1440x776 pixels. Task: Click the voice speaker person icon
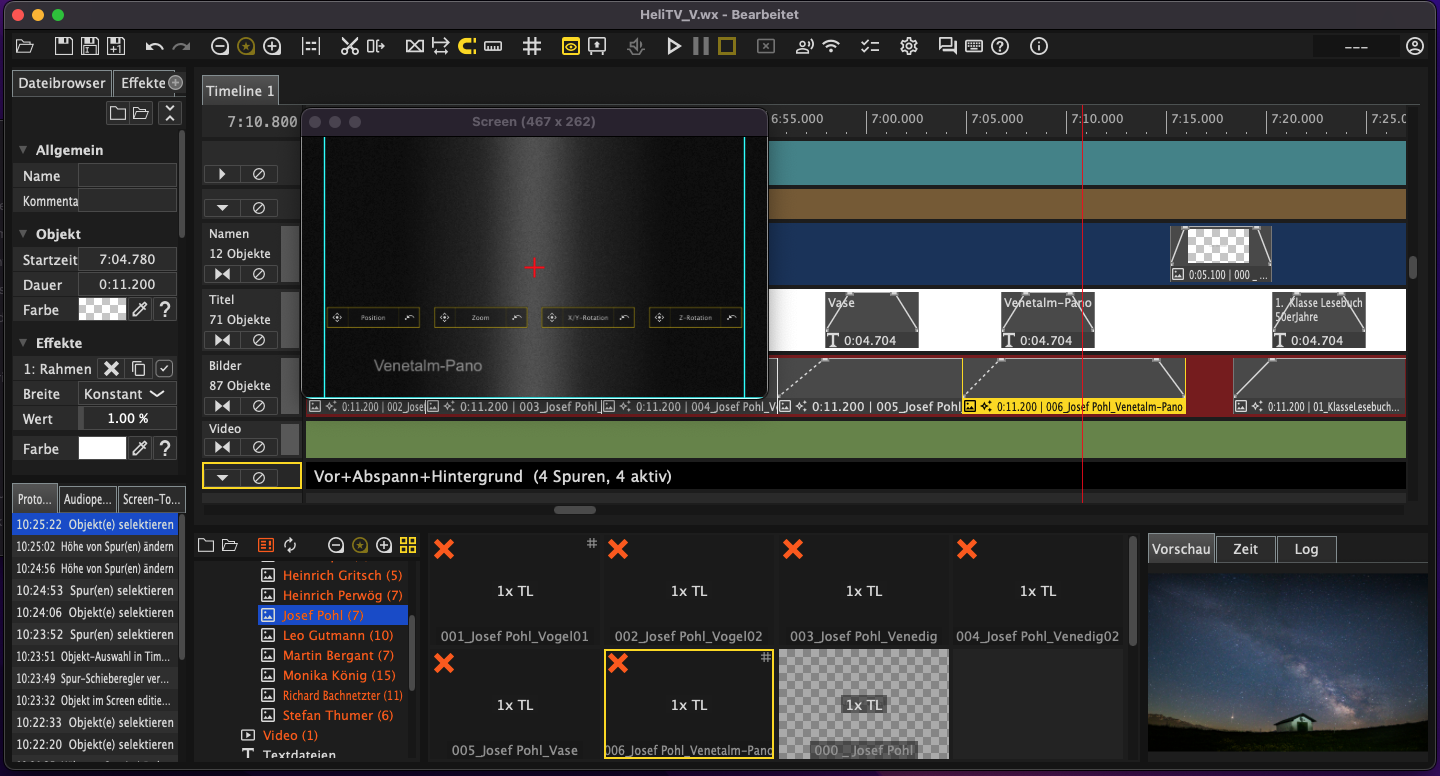(804, 46)
